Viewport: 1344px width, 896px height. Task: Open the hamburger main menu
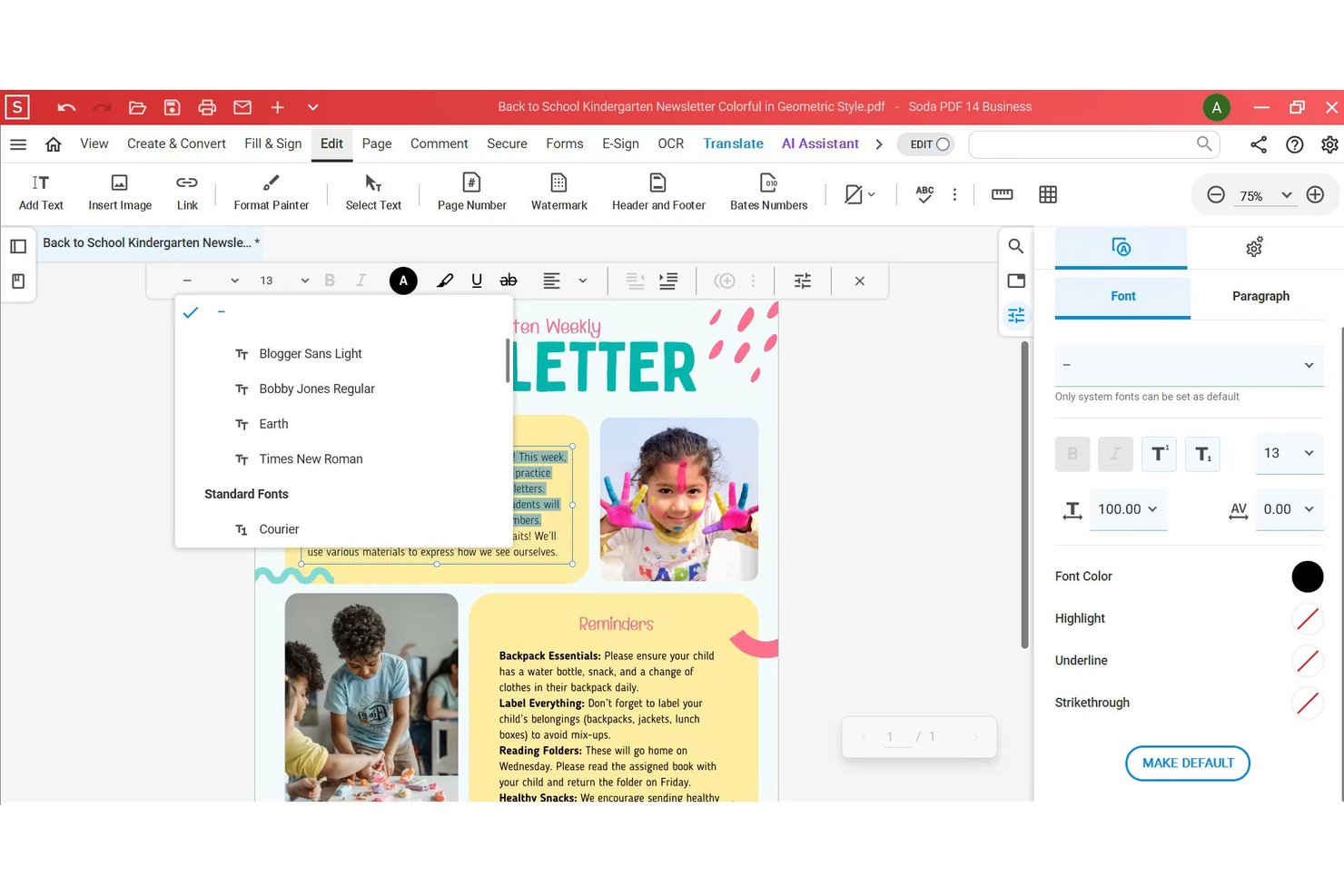coord(18,144)
